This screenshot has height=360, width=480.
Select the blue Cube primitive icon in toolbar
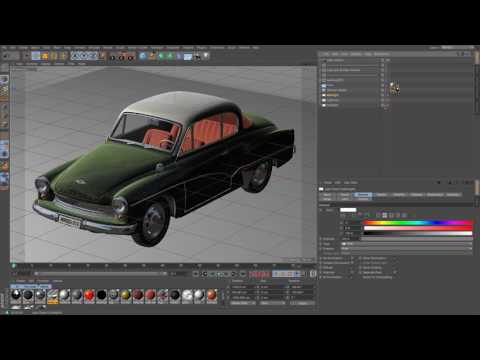pyautogui.click(x=143, y=56)
